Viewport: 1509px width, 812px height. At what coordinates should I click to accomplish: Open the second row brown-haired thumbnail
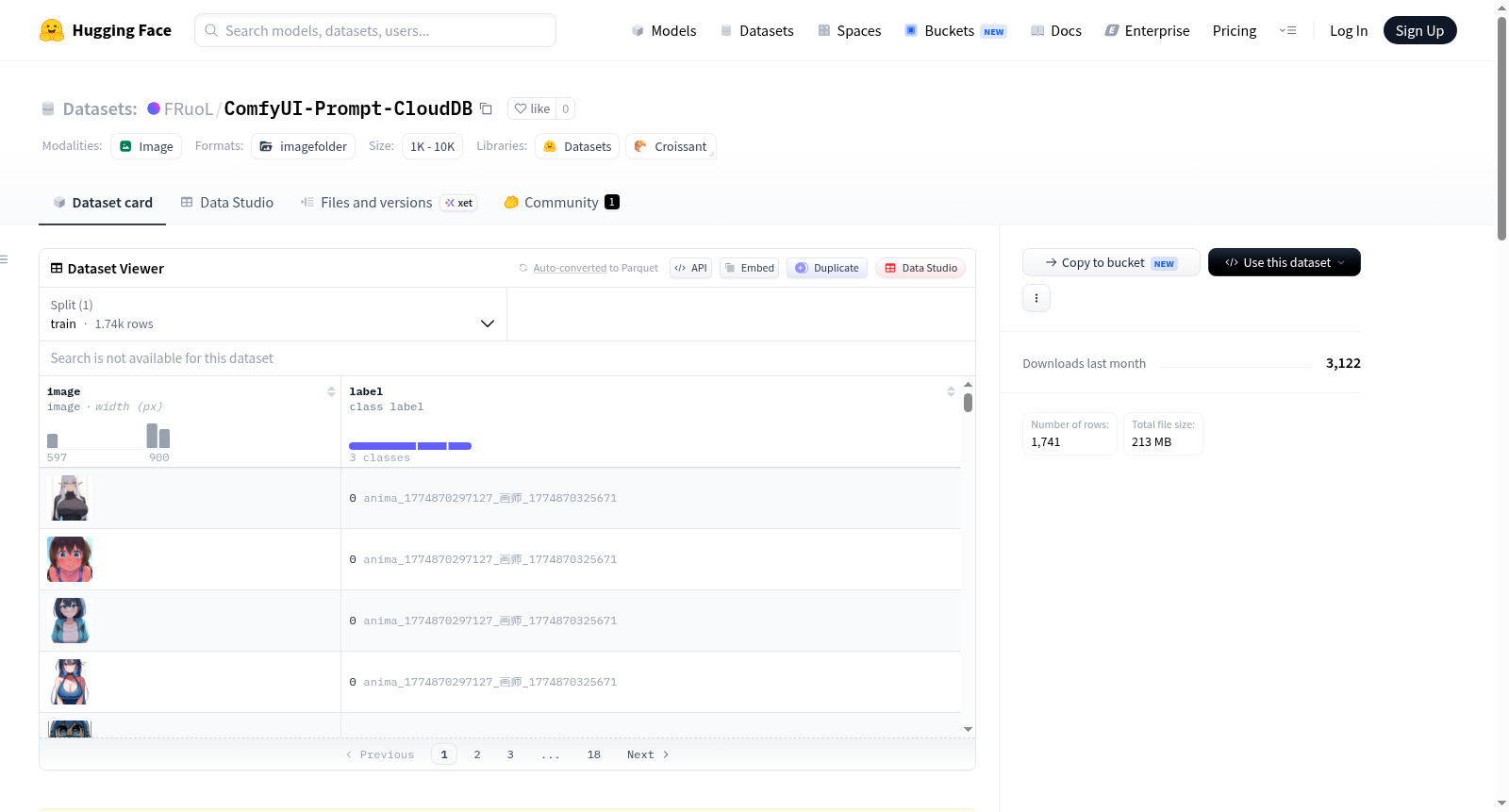[x=70, y=559]
